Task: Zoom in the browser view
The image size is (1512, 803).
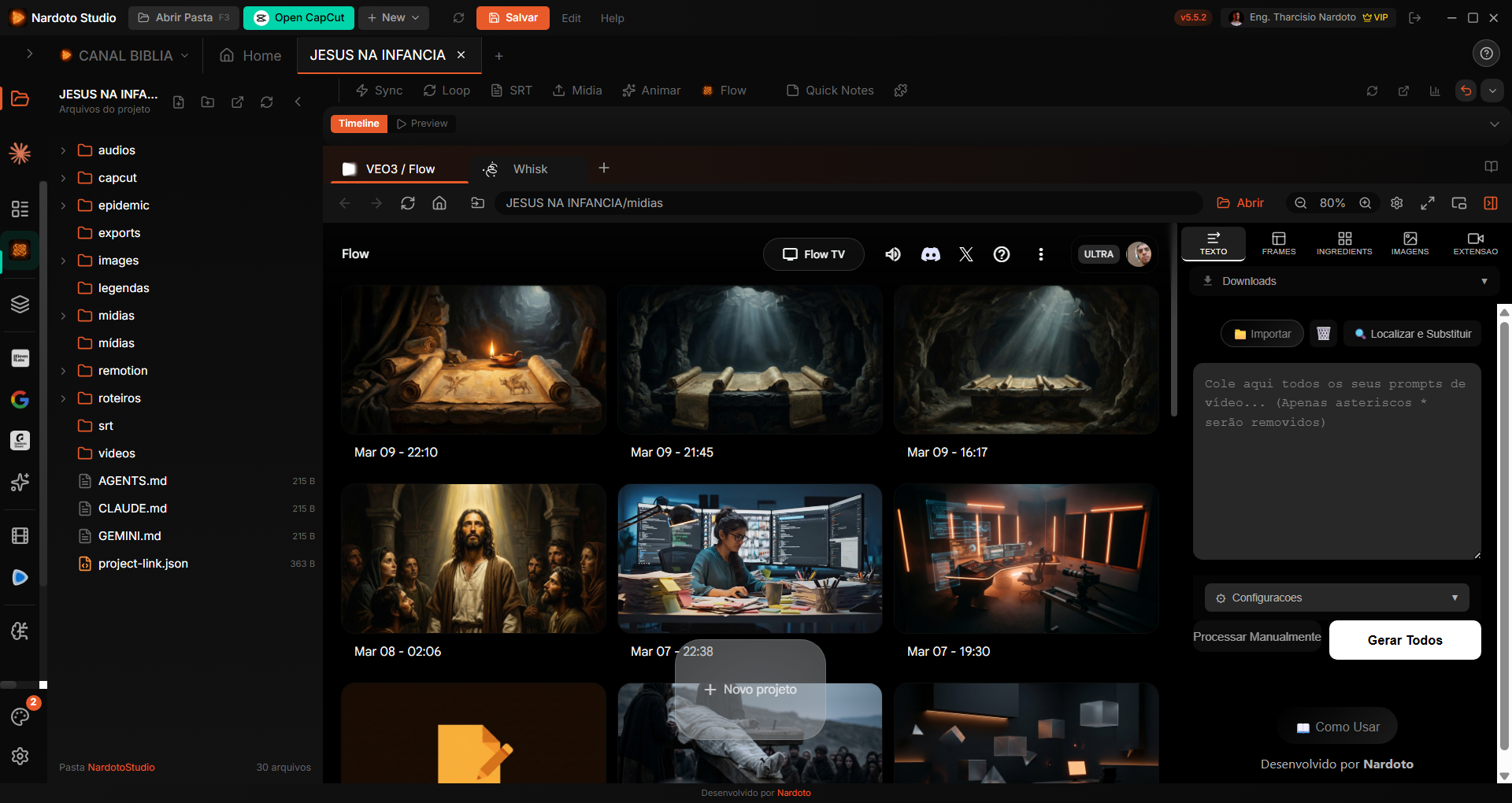Action: pos(1366,203)
